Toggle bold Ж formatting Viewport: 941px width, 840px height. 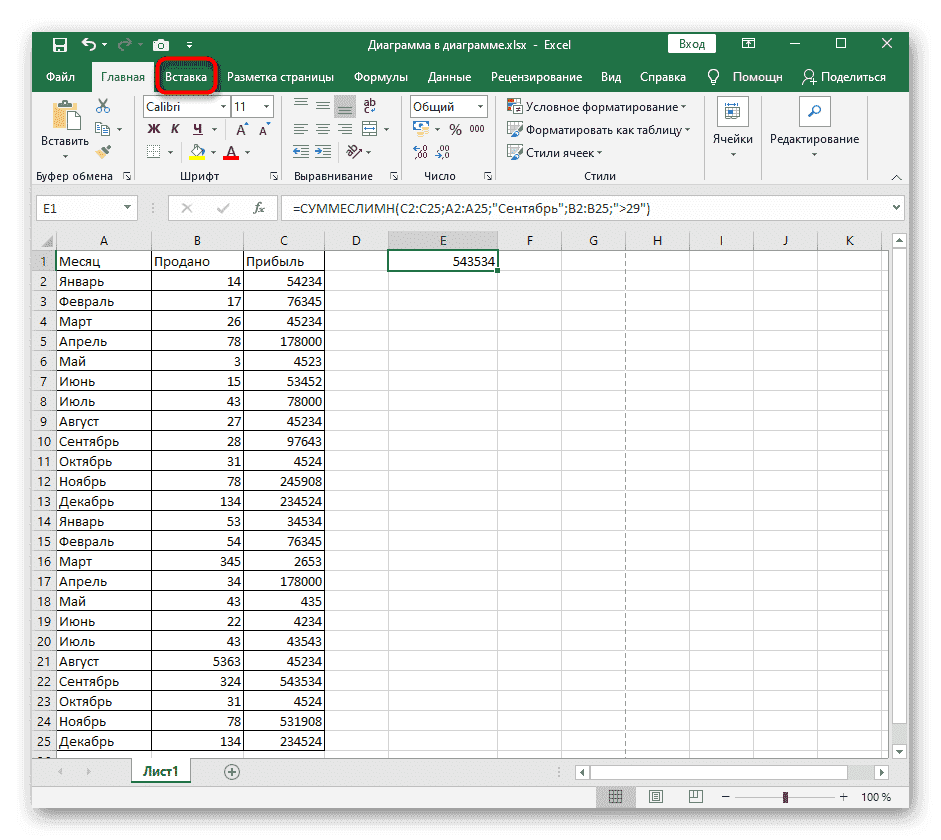click(154, 129)
